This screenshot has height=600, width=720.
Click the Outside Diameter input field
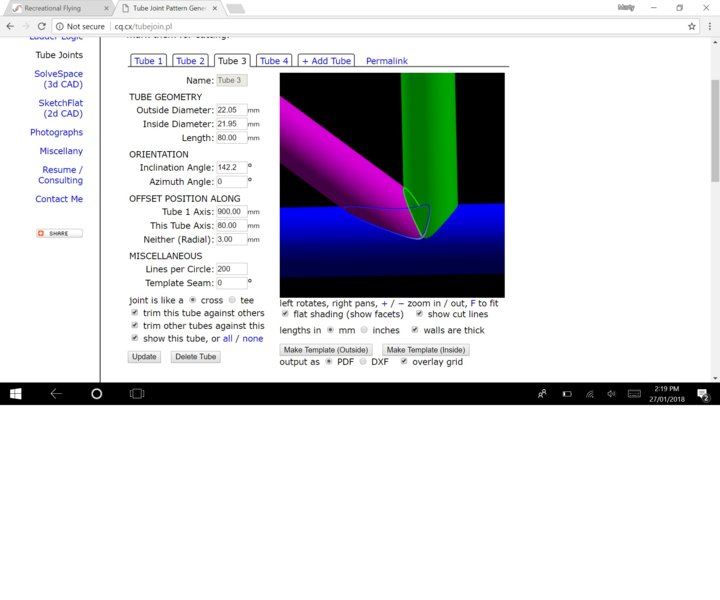pyautogui.click(x=232, y=110)
